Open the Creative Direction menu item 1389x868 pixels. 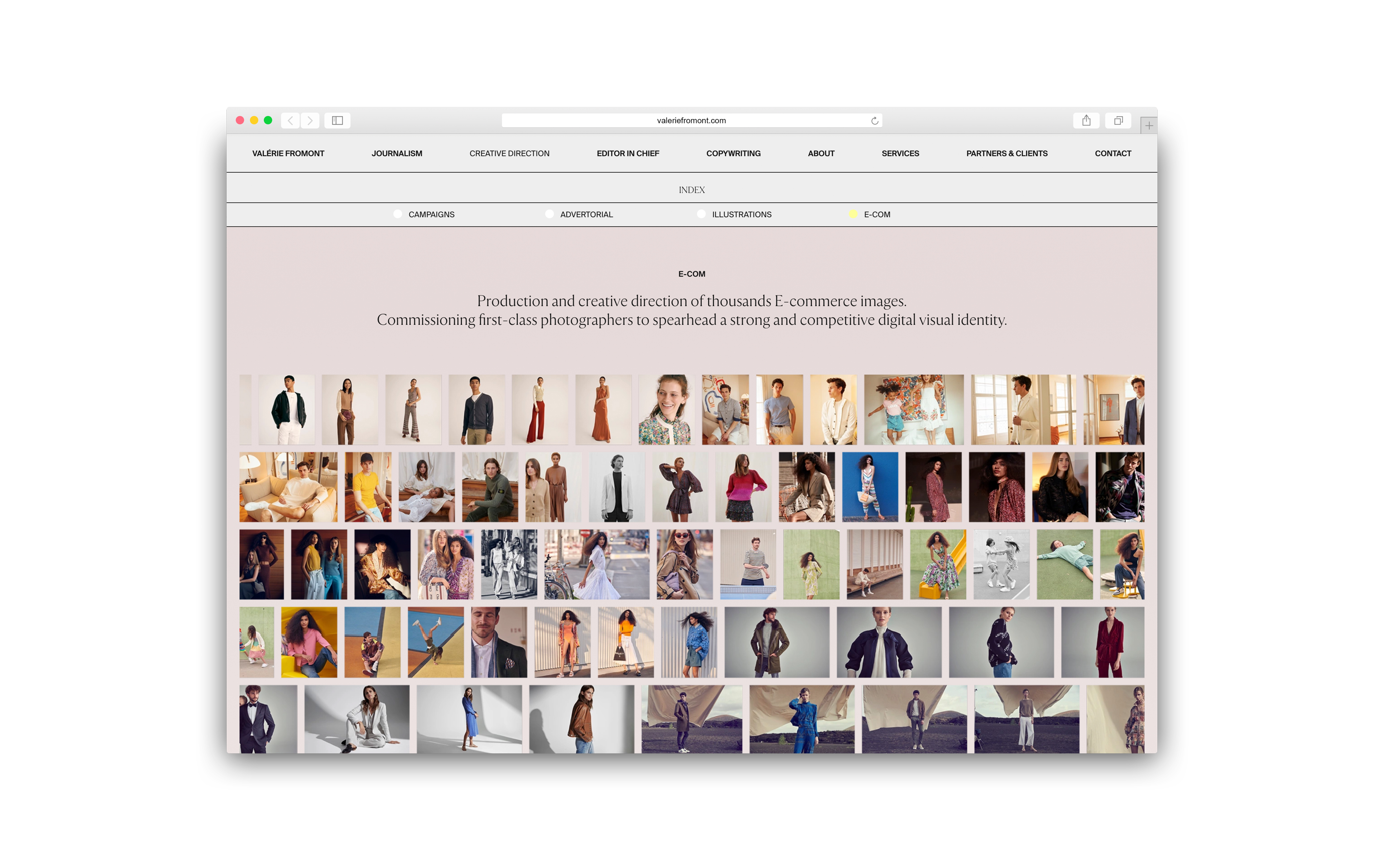tap(509, 153)
